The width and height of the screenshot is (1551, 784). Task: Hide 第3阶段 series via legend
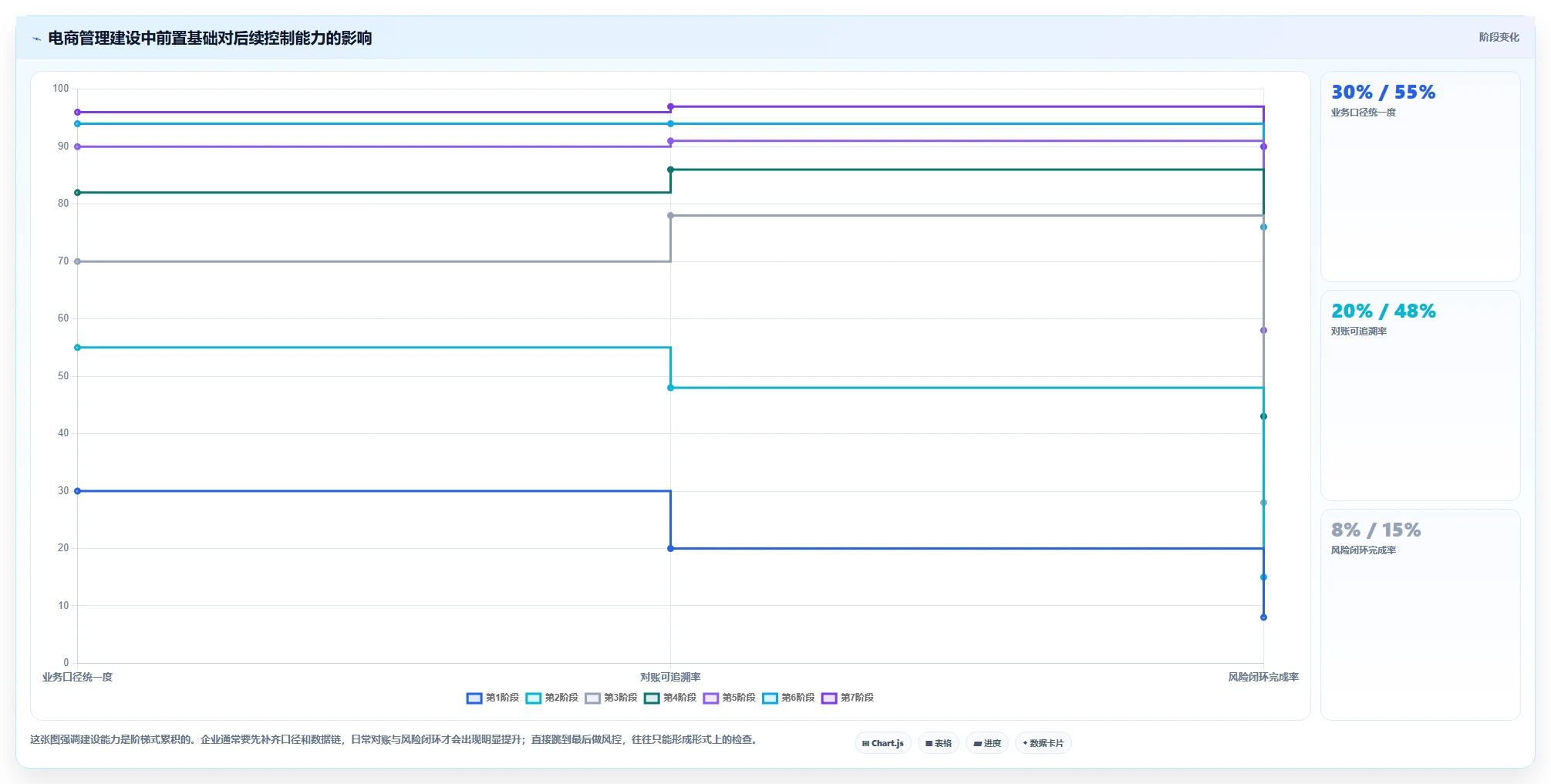click(x=611, y=698)
